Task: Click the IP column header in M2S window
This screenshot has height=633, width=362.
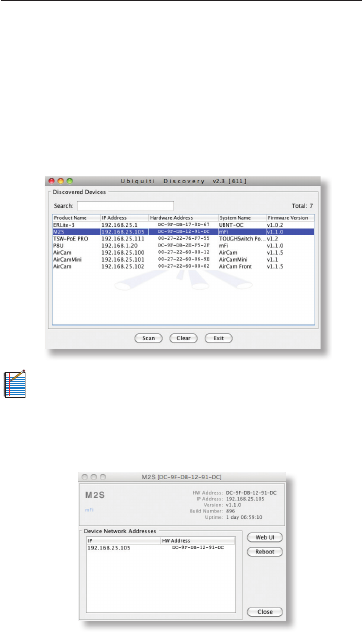Action: 123,541
